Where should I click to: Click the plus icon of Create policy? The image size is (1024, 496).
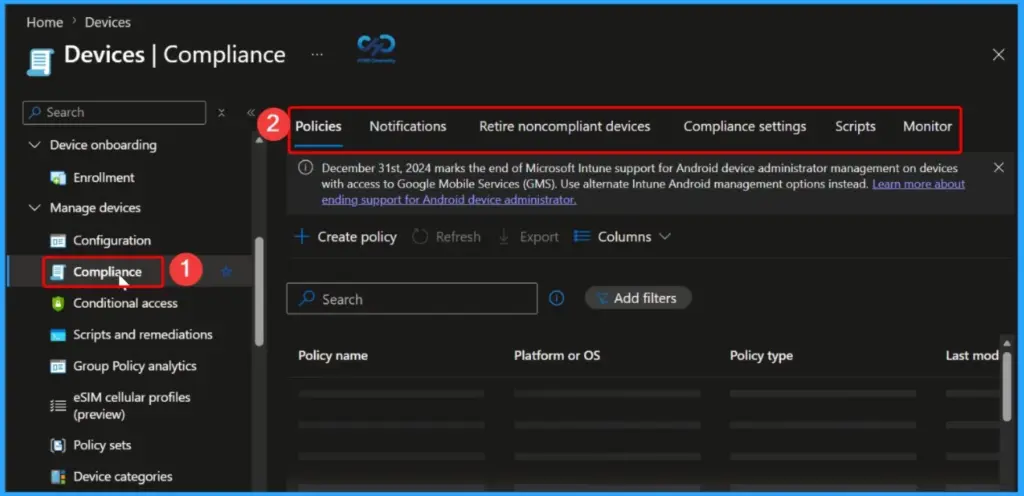(302, 237)
